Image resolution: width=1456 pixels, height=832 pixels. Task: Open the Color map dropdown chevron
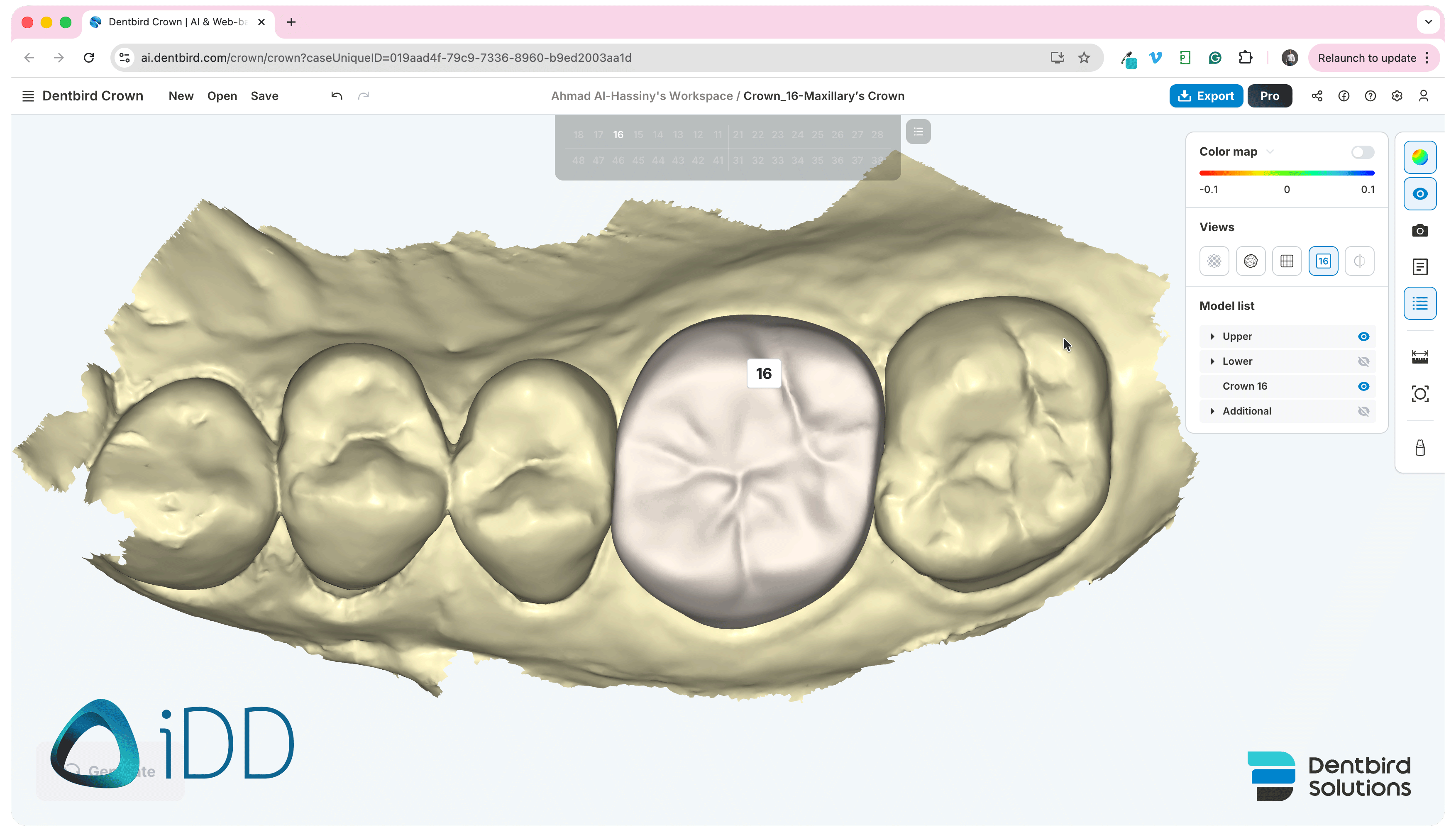[x=1270, y=152]
